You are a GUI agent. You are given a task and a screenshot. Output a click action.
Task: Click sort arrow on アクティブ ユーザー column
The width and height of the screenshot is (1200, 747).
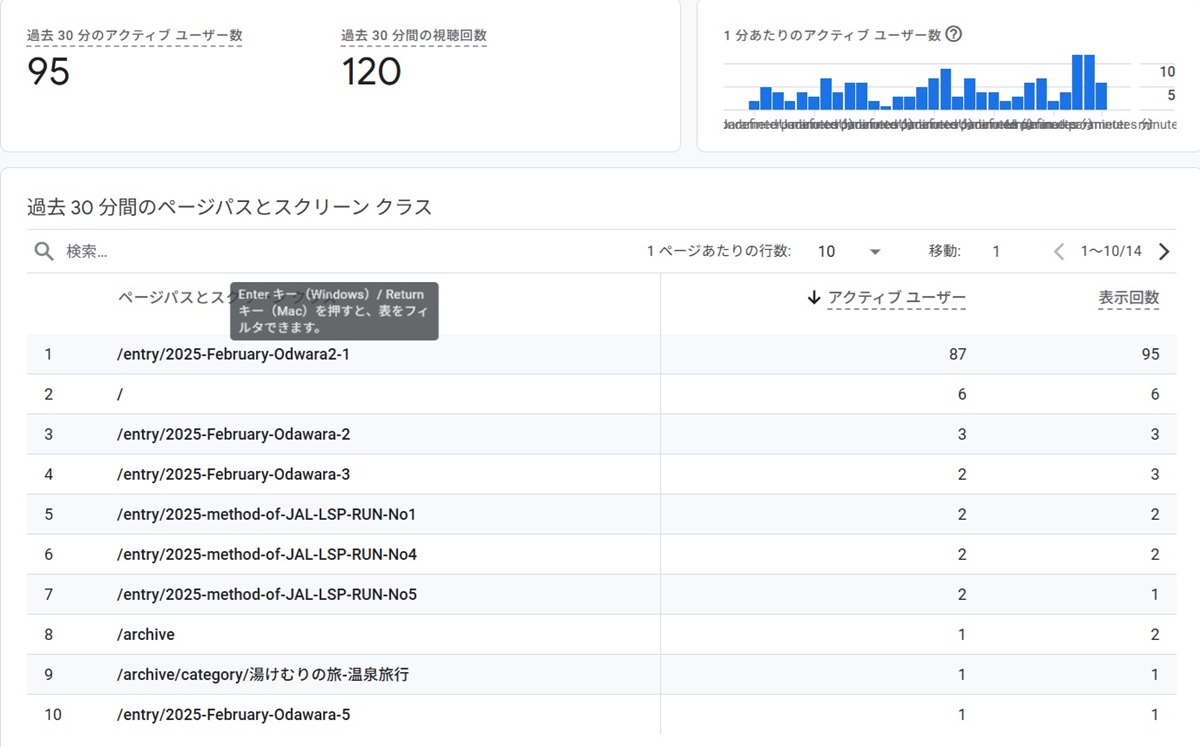pos(814,298)
